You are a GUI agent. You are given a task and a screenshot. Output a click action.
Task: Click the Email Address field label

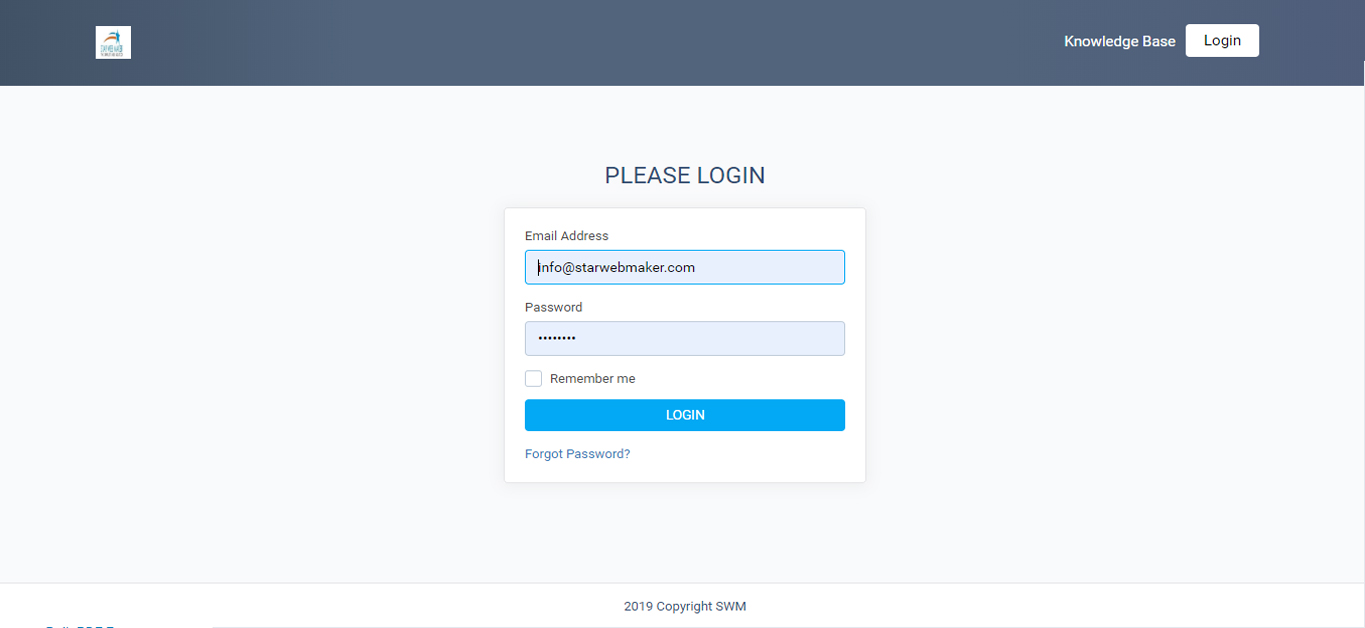tap(566, 236)
